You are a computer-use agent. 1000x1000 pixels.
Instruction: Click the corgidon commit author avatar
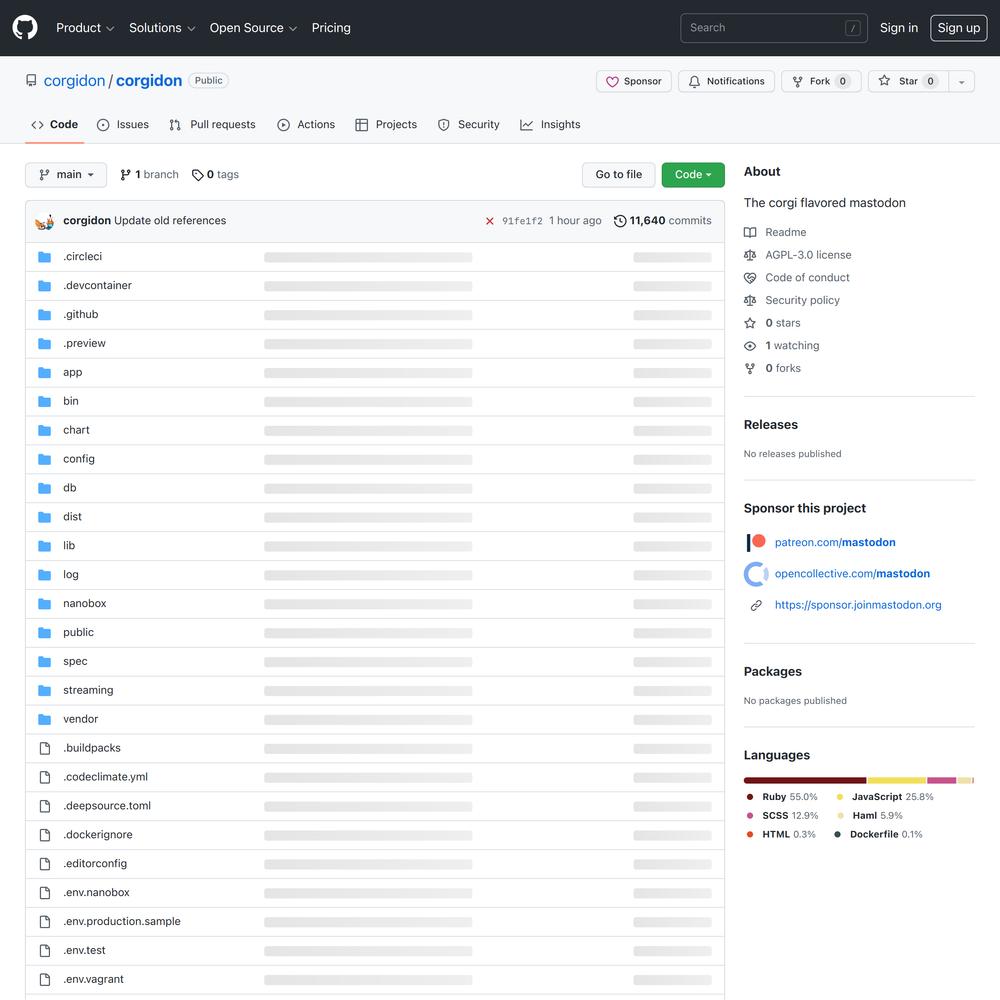[x=45, y=221]
